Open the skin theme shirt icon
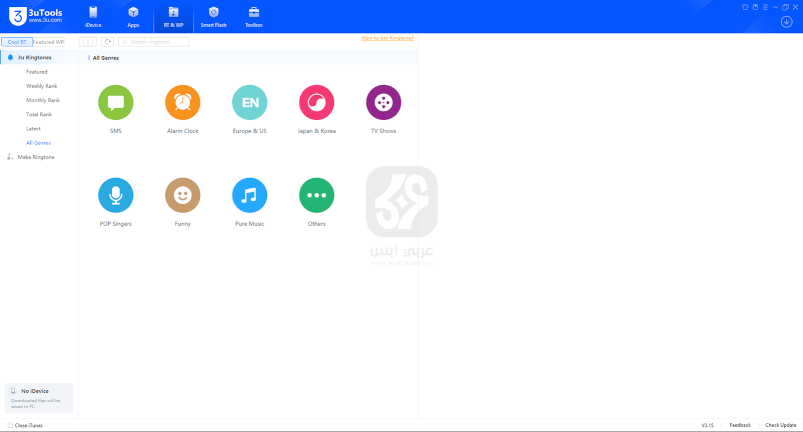Image resolution: width=803 pixels, height=432 pixels. click(x=745, y=7)
